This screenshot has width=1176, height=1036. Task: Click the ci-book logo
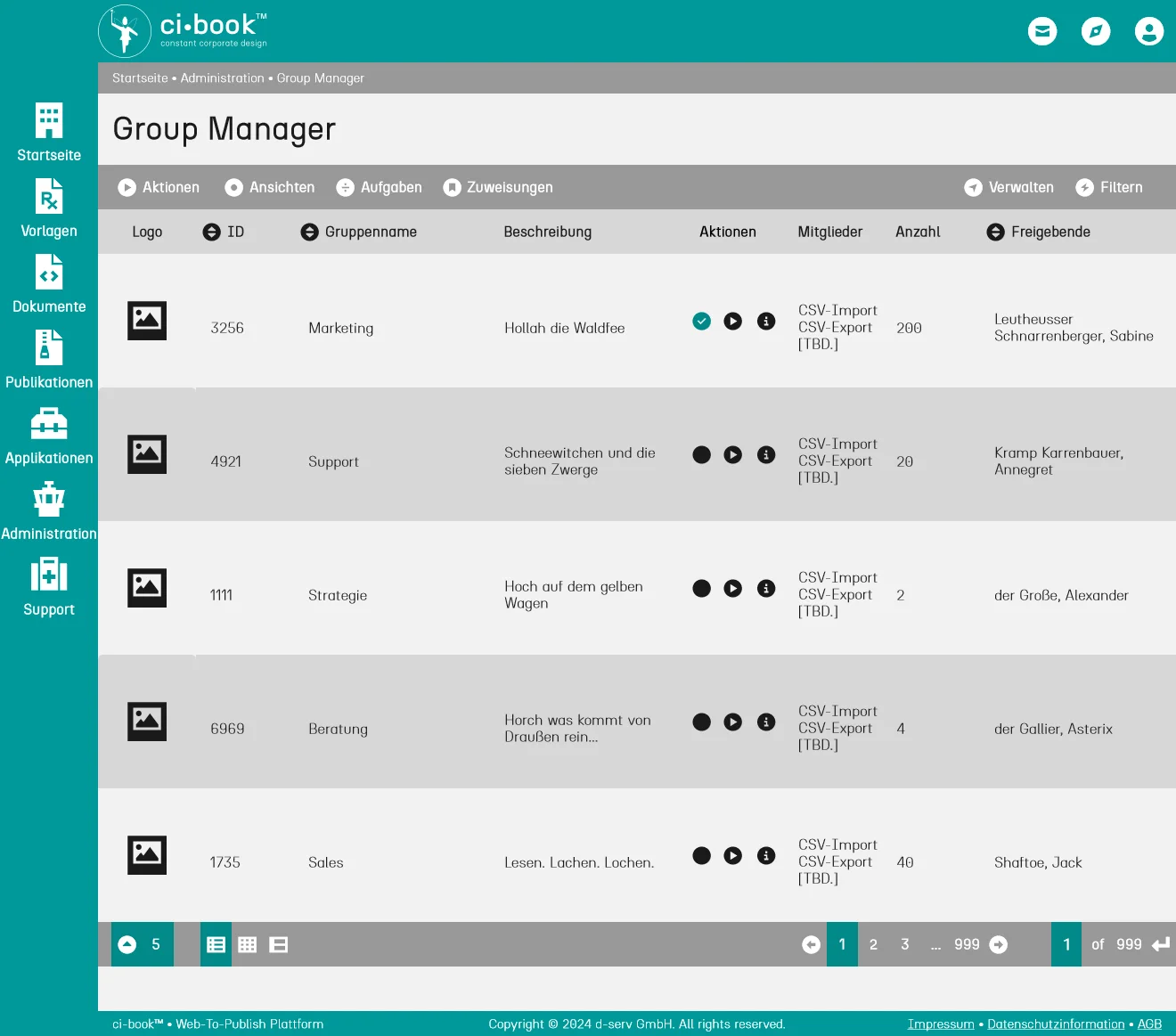pos(183,31)
